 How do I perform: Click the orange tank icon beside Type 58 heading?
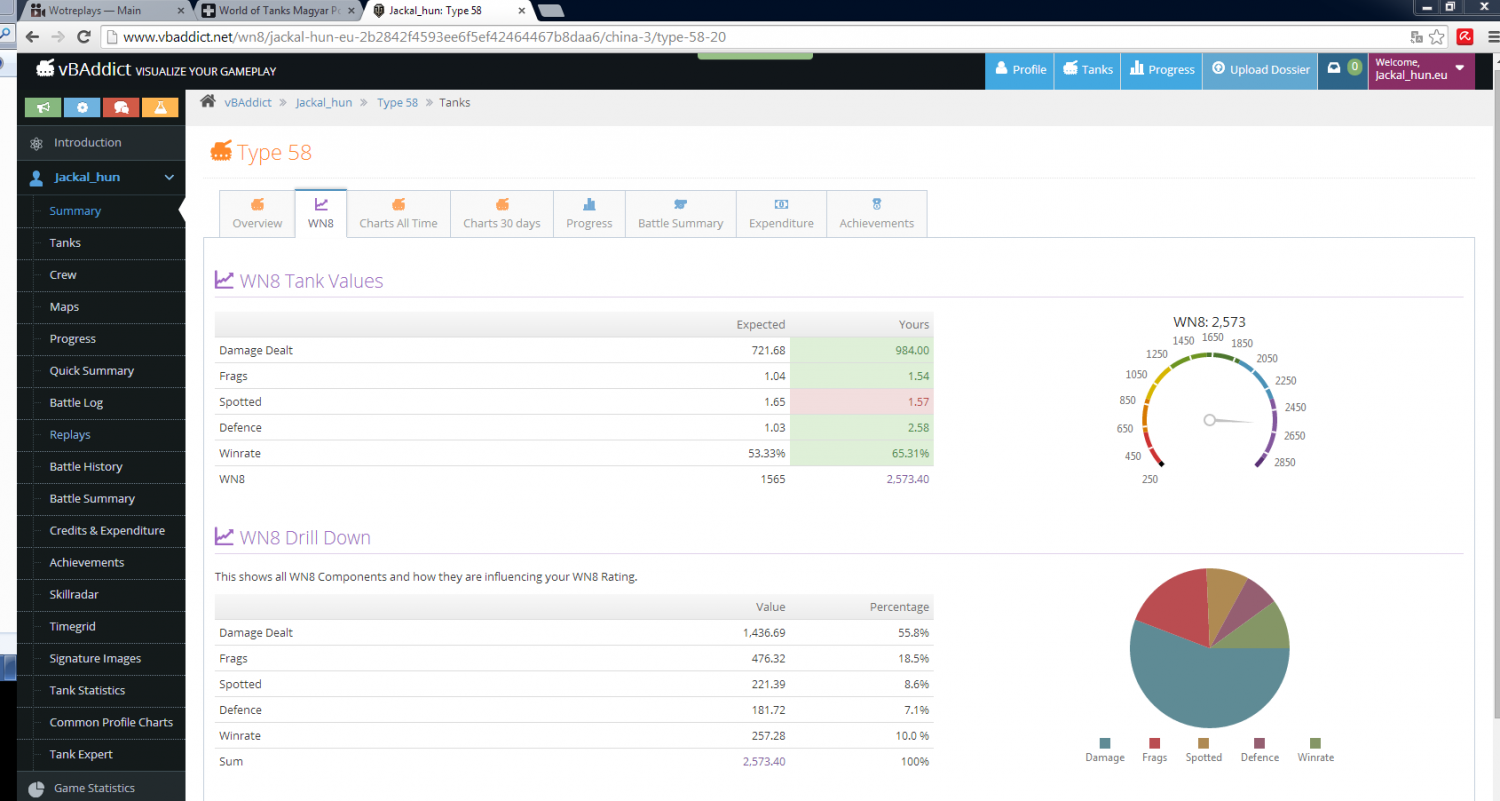[x=221, y=152]
